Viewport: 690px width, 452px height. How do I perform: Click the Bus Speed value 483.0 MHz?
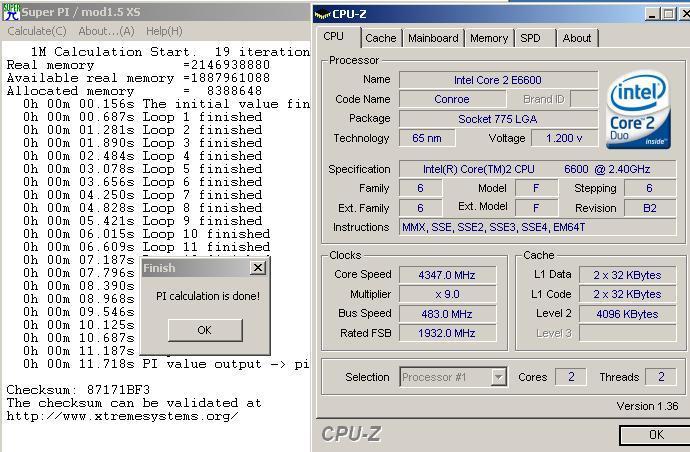coord(447,314)
